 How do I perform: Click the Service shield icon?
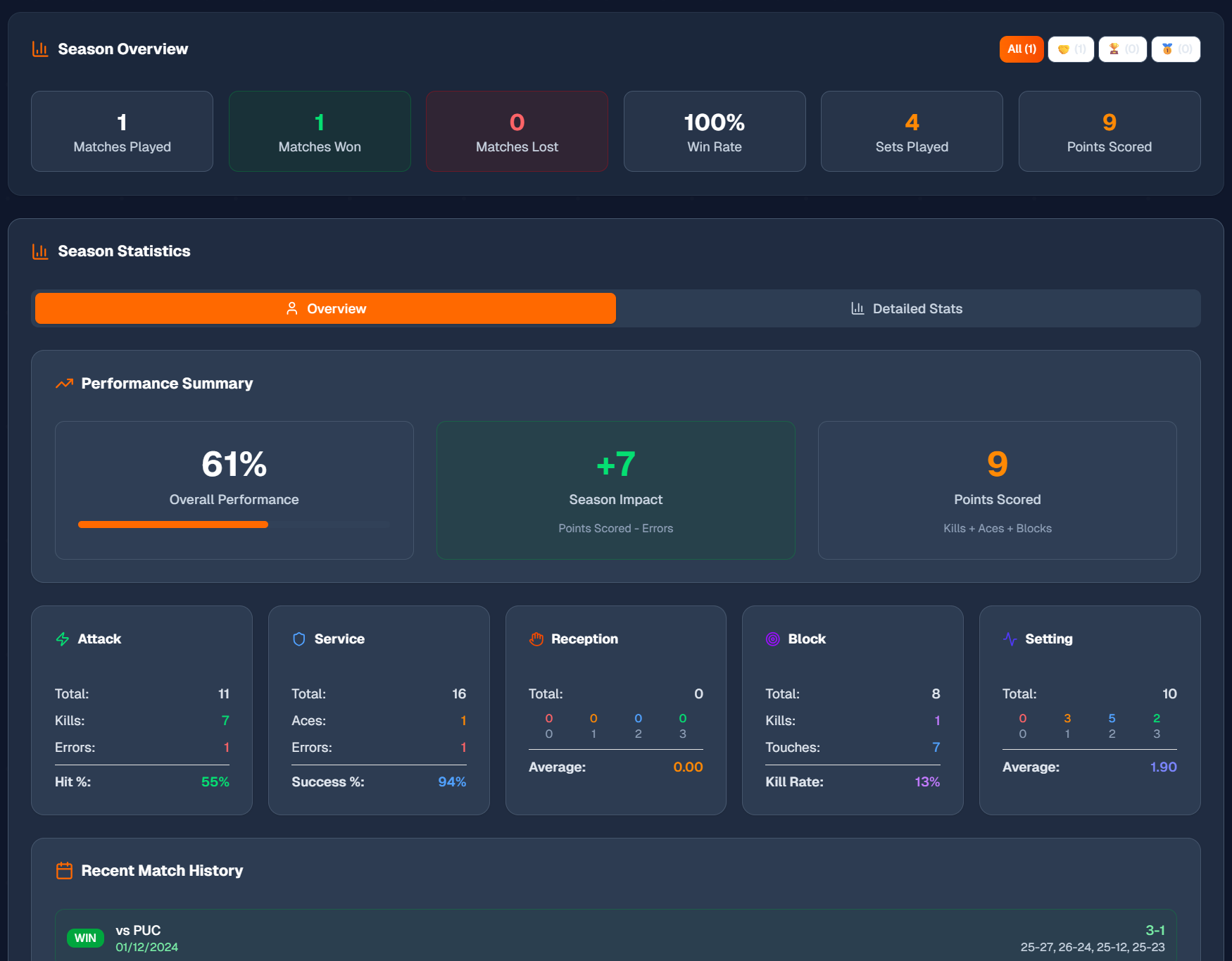[299, 639]
